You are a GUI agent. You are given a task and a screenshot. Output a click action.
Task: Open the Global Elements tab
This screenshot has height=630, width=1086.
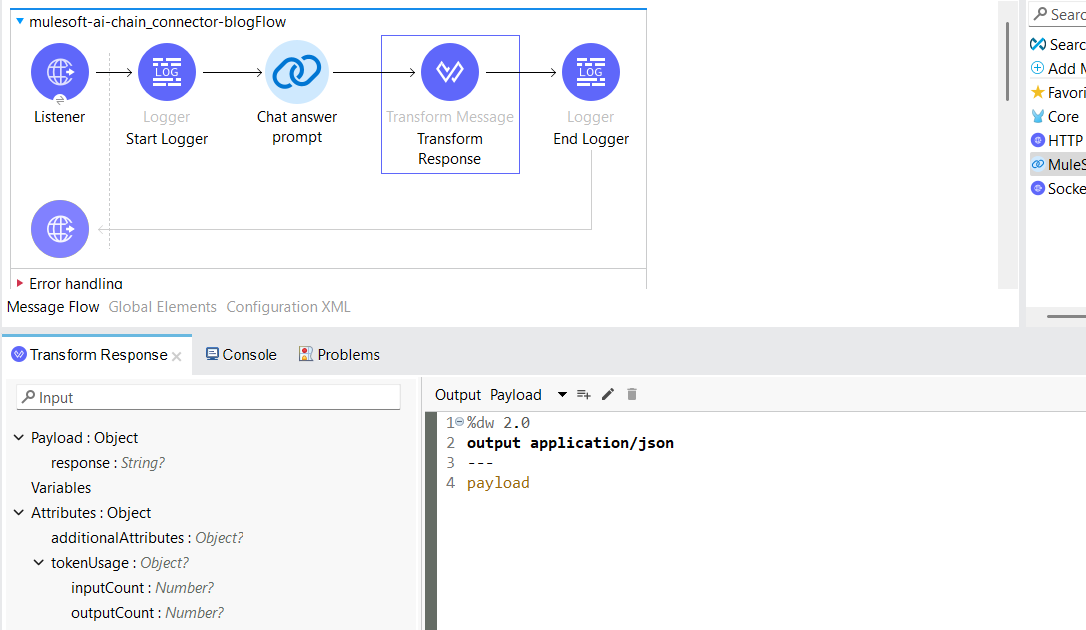point(163,307)
